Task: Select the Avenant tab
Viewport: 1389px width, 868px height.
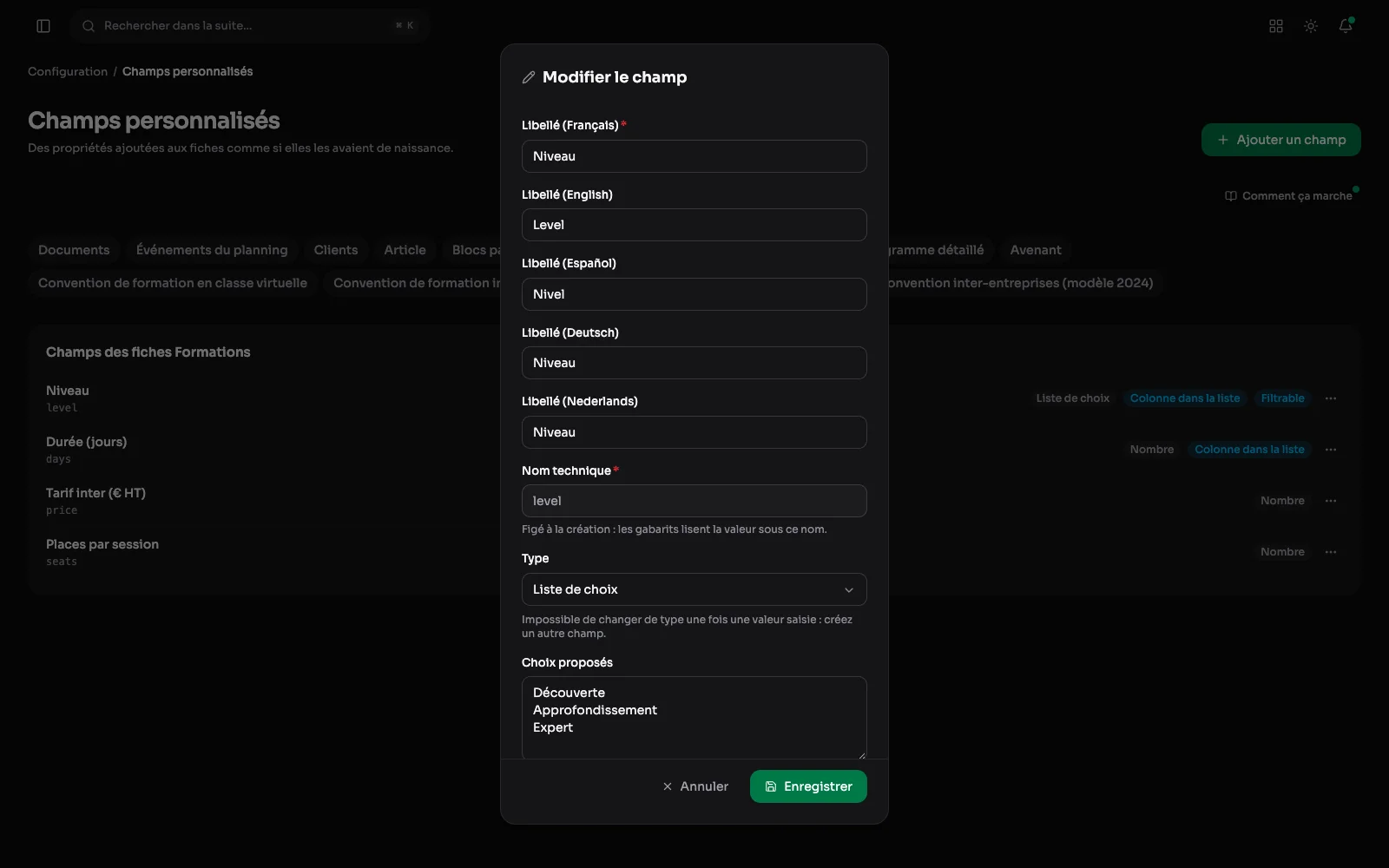Action: point(1036,250)
